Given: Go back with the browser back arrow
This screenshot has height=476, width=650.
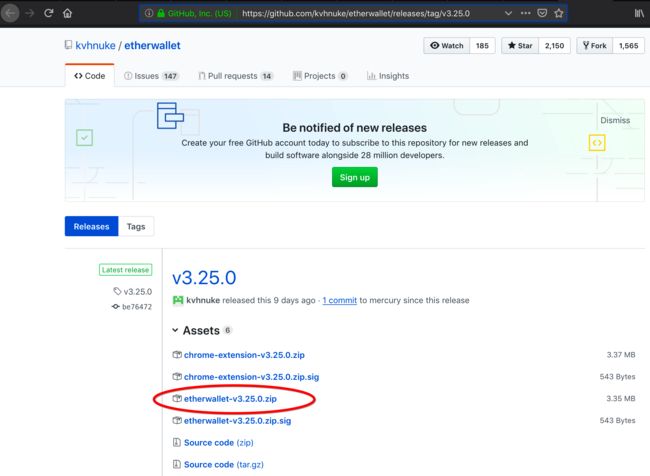Looking at the screenshot, I should [x=10, y=13].
